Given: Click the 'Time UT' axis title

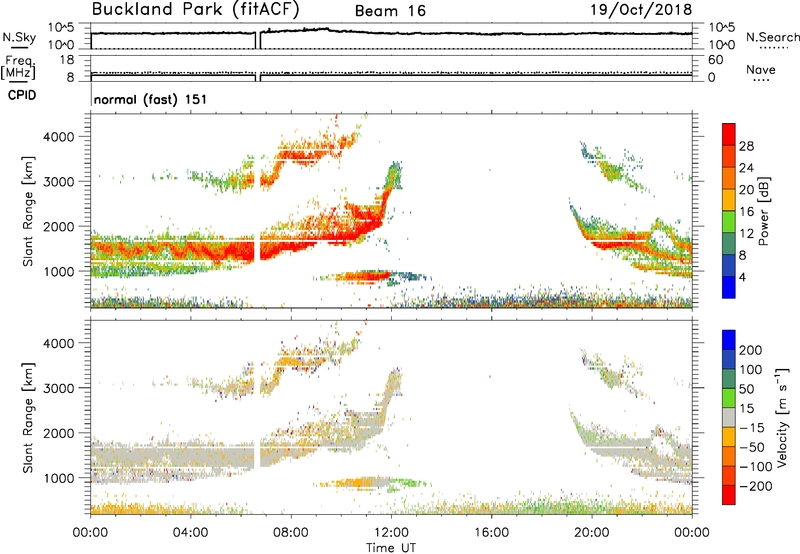Looking at the screenshot, I should tap(391, 548).
